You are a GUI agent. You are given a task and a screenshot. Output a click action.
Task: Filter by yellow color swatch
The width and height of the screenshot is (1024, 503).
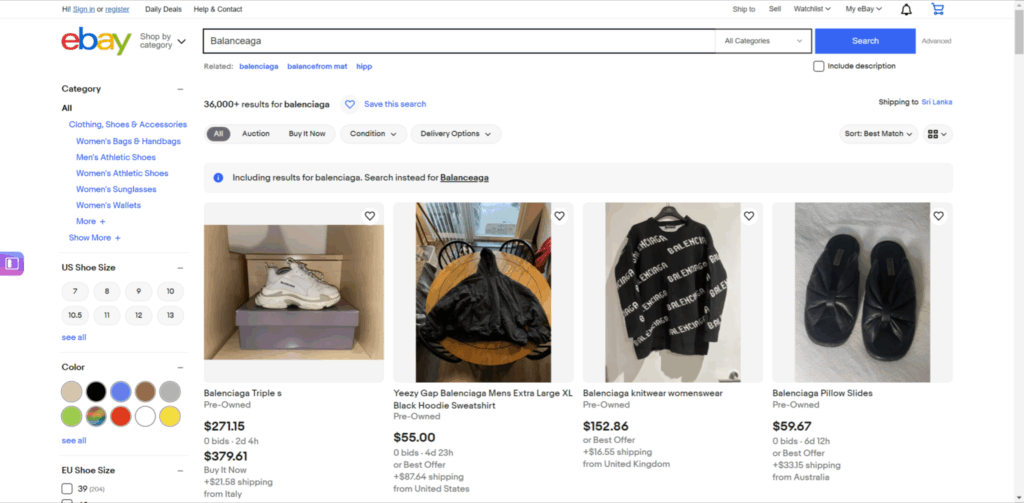pos(170,416)
